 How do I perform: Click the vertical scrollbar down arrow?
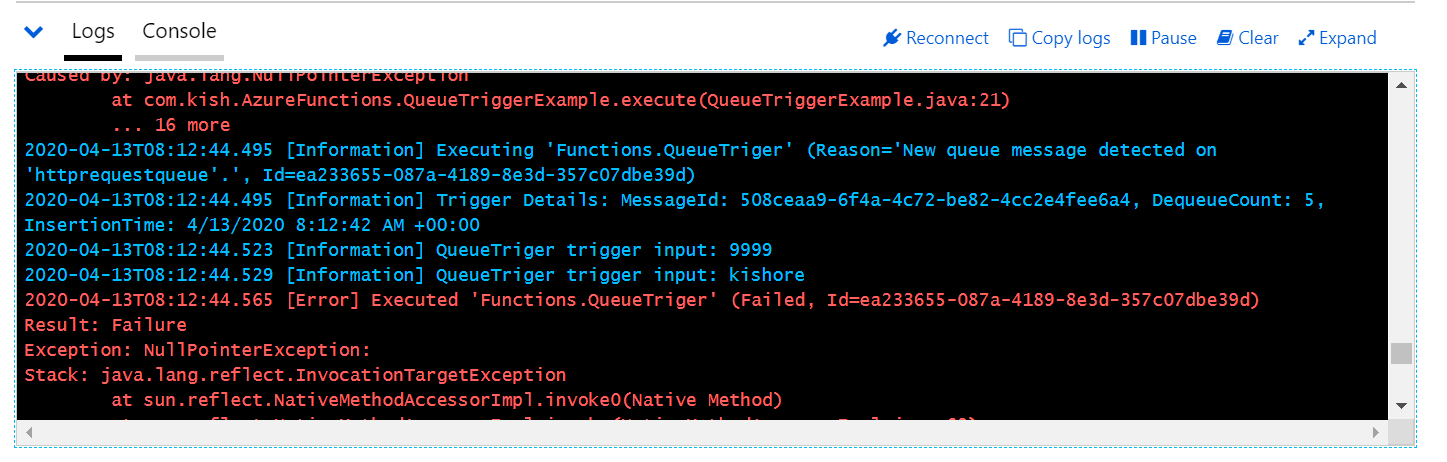(x=1401, y=405)
